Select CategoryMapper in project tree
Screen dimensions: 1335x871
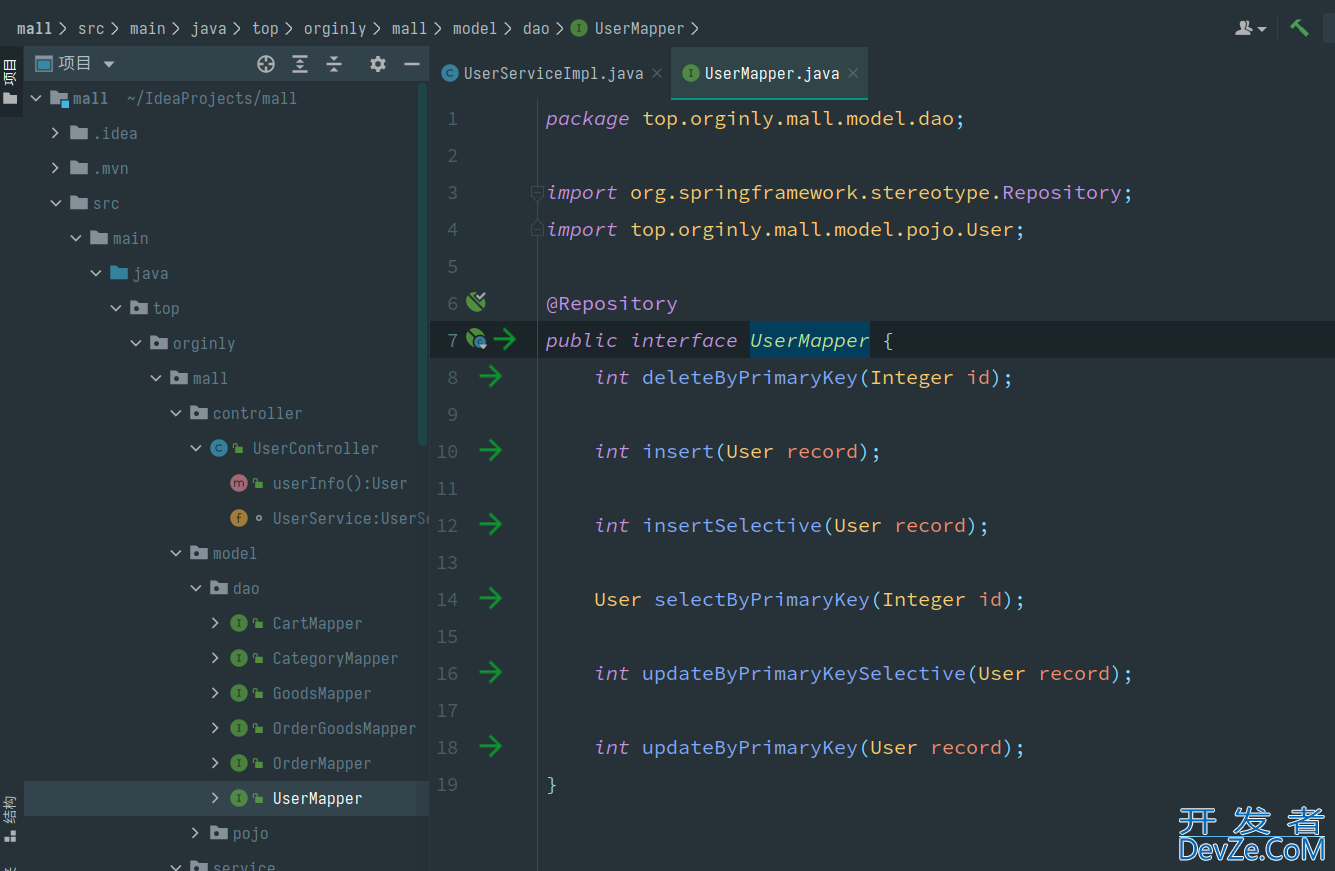335,658
